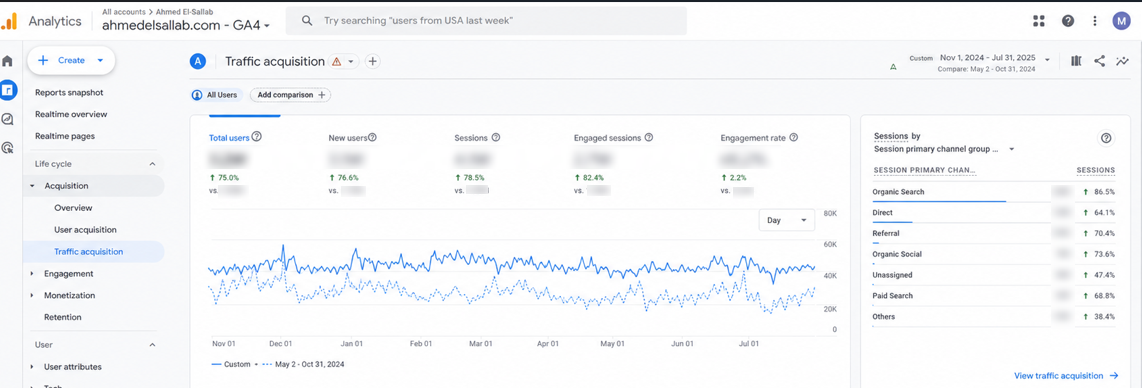Expand User attributes tree item

pos(32,367)
